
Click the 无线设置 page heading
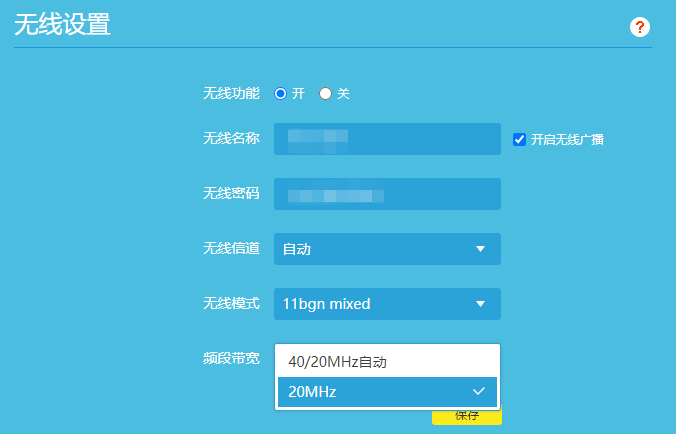coord(63,24)
